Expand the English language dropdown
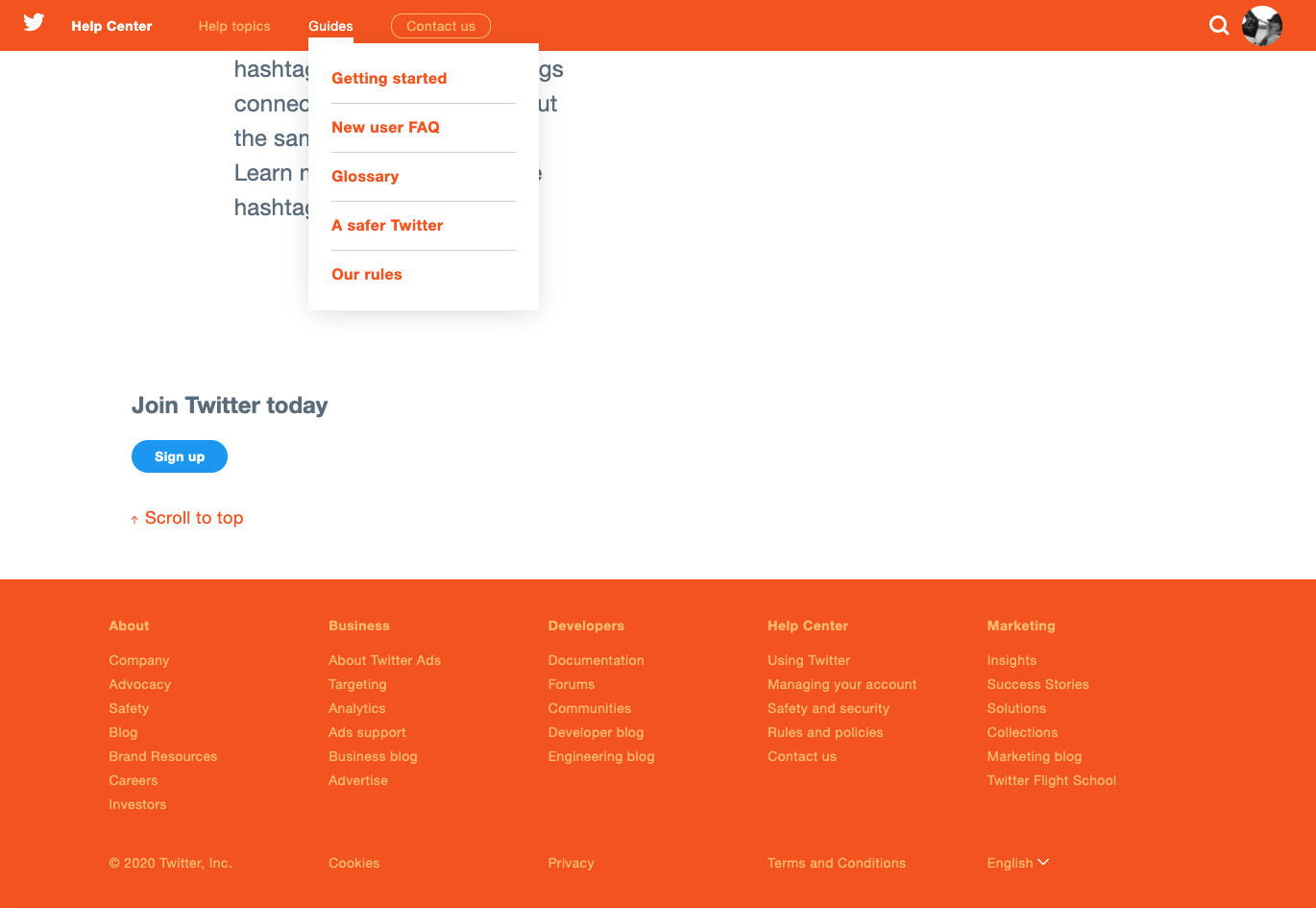The width and height of the screenshot is (1316, 908). tap(1018, 863)
